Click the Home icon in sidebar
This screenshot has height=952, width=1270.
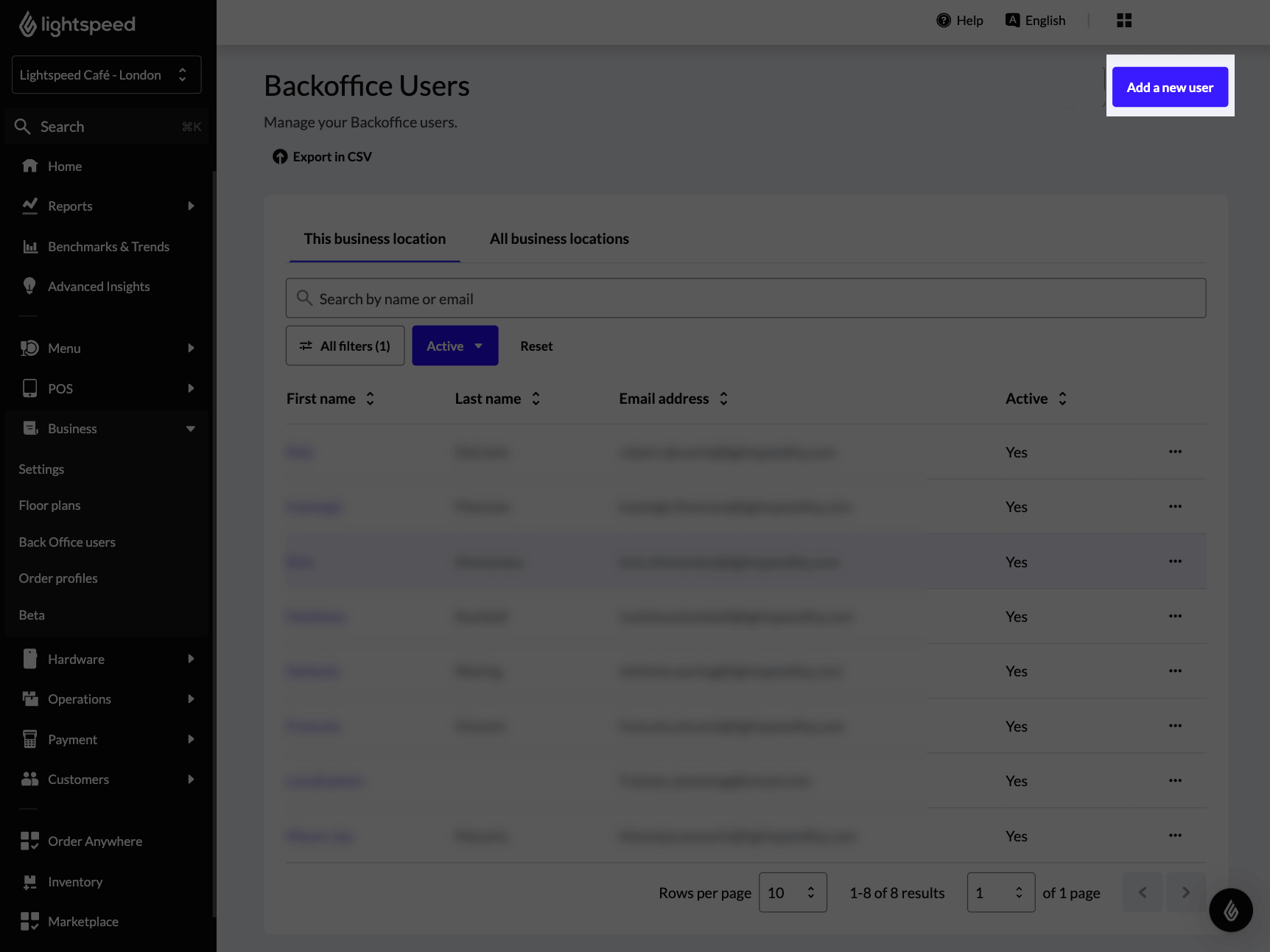pos(29,167)
